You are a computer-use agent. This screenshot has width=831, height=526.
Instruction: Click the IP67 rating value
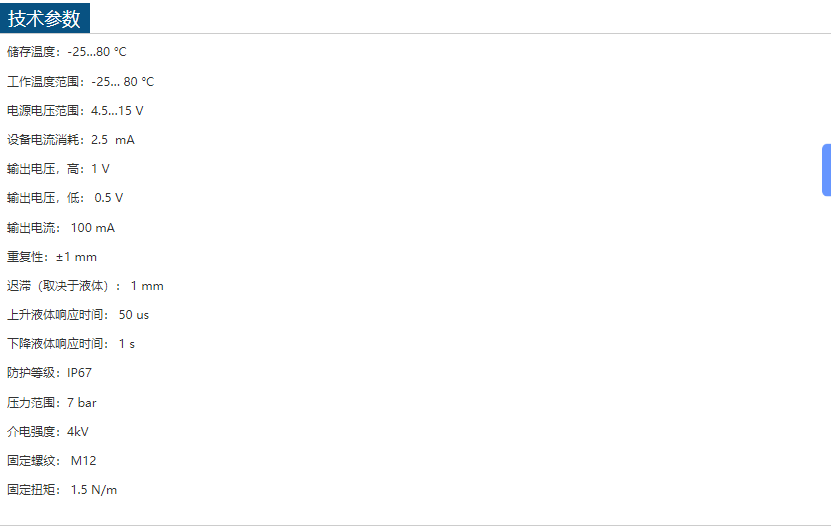coord(80,372)
